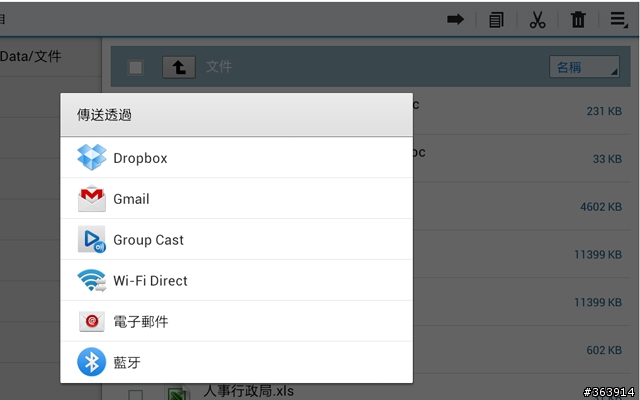Tap the 33 KB file size
Viewport: 640px width, 400px height.
coord(607,159)
